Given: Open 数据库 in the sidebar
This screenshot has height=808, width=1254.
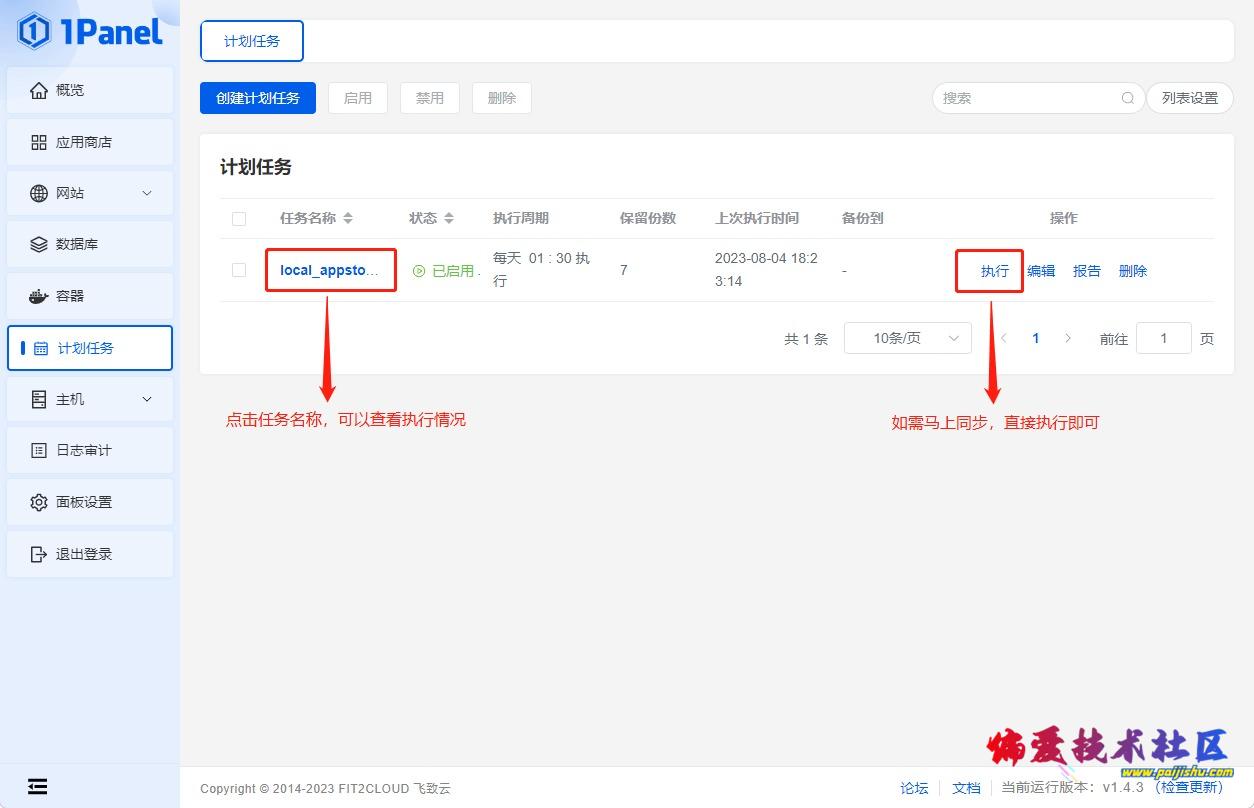Looking at the screenshot, I should click(x=90, y=244).
